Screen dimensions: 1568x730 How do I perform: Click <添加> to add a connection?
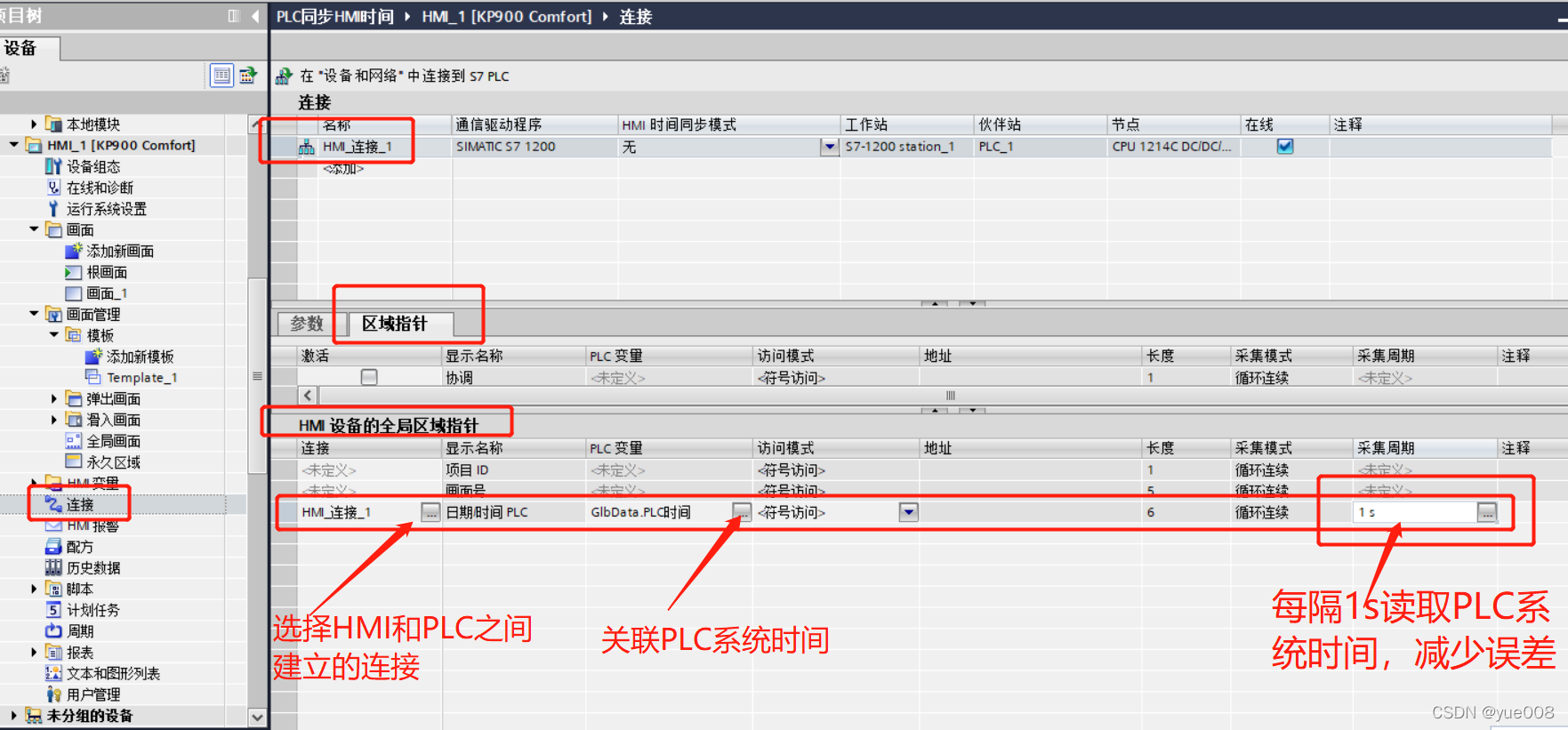click(343, 168)
